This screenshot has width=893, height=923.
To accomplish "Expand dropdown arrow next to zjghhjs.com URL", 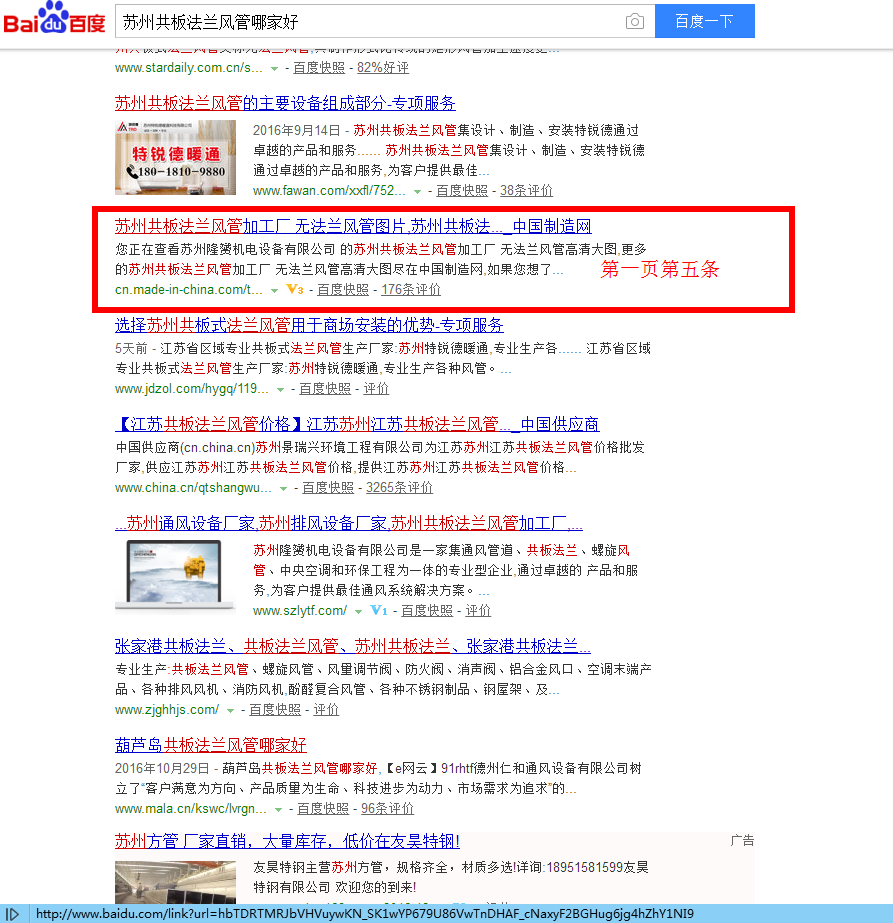I will (x=230, y=711).
